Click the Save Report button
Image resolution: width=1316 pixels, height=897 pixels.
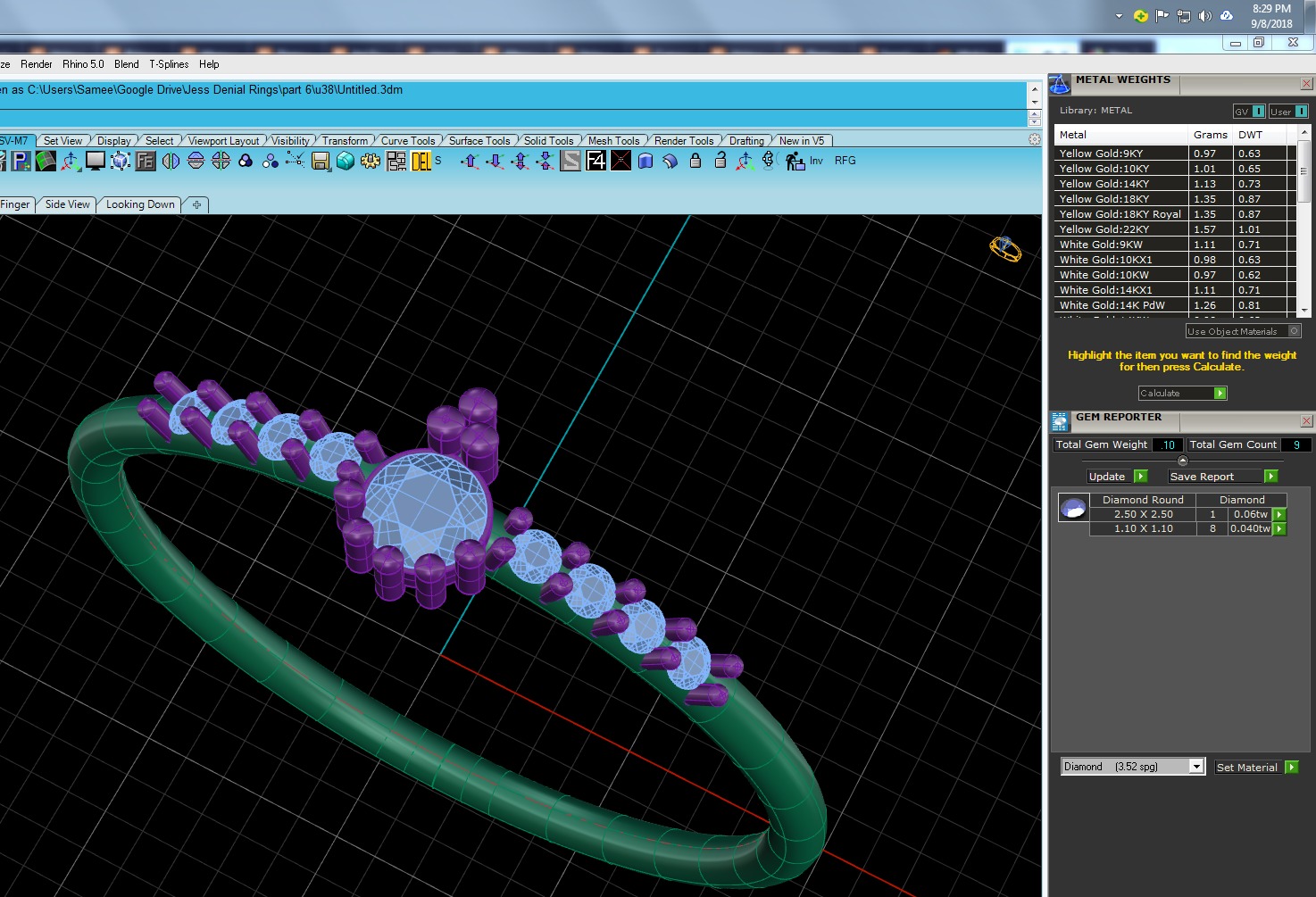coord(1222,477)
